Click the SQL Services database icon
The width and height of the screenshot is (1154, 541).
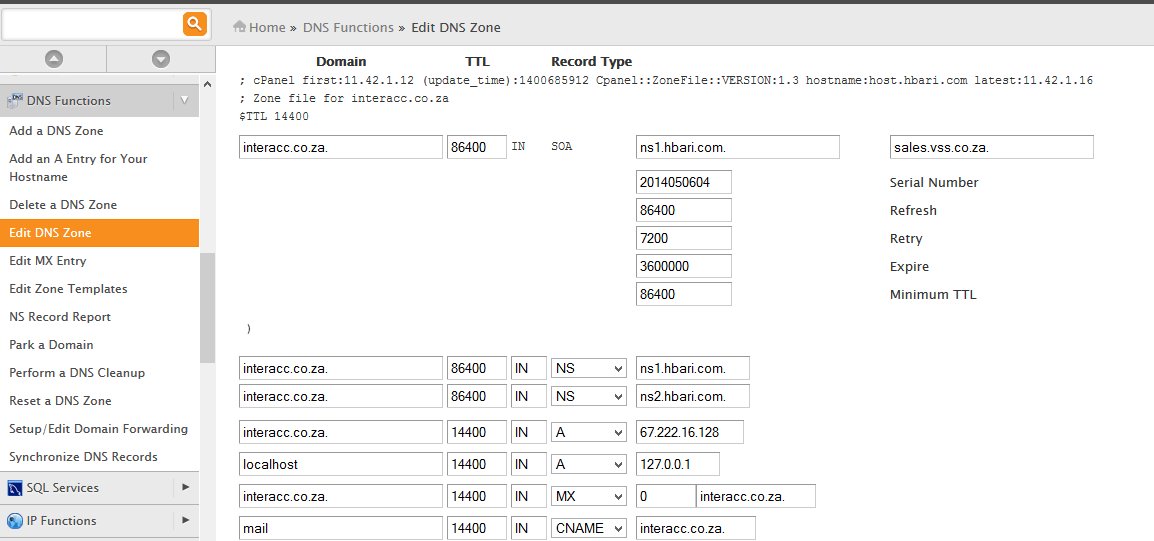15,488
